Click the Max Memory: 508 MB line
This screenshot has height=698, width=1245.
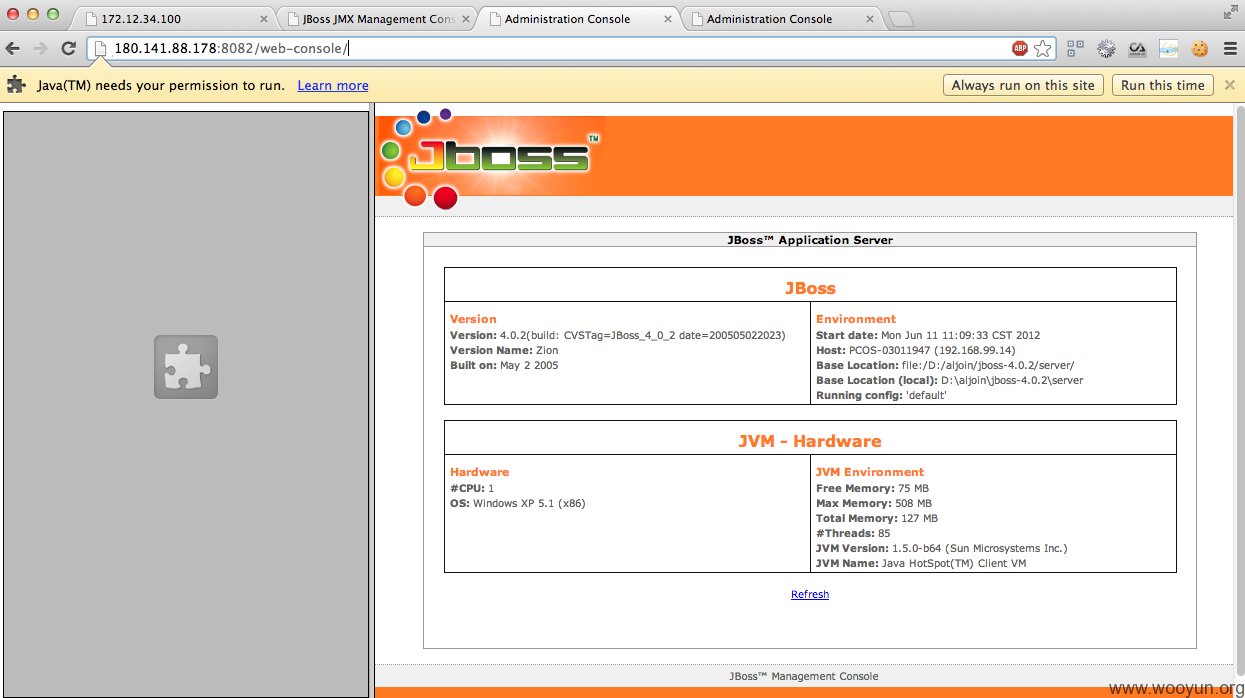point(873,503)
